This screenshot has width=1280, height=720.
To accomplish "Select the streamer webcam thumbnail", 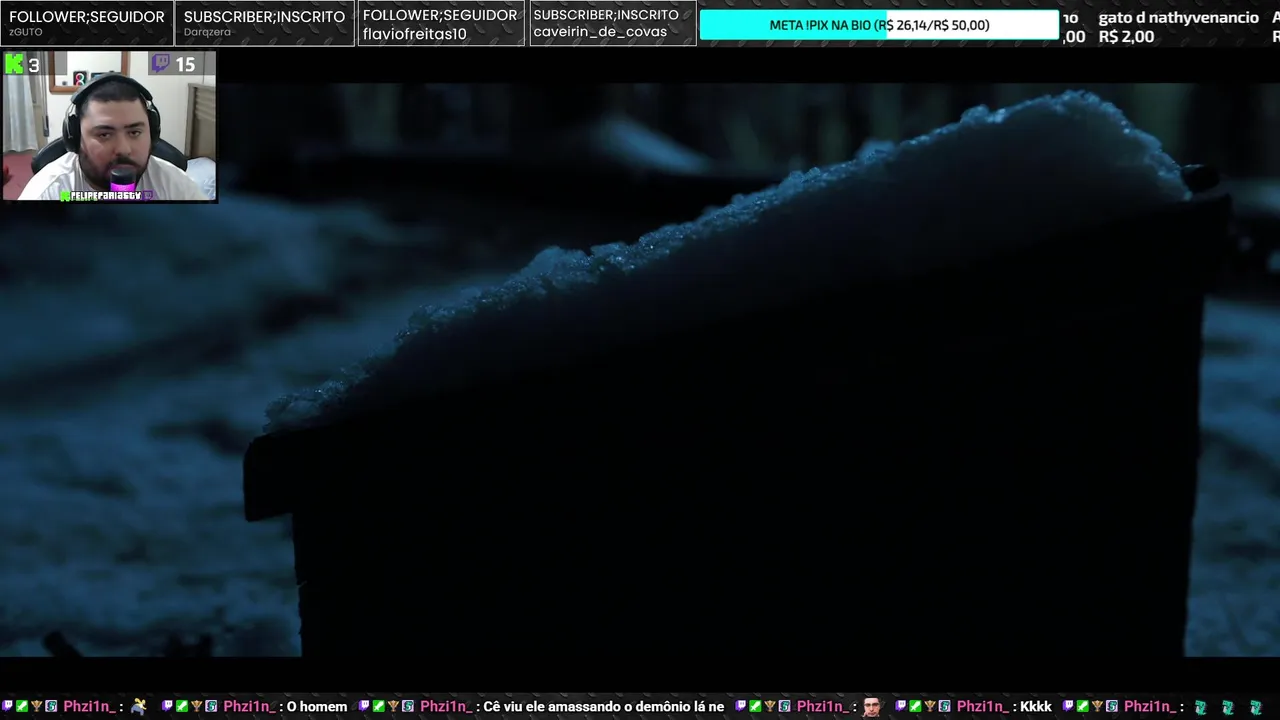I will pyautogui.click(x=109, y=126).
